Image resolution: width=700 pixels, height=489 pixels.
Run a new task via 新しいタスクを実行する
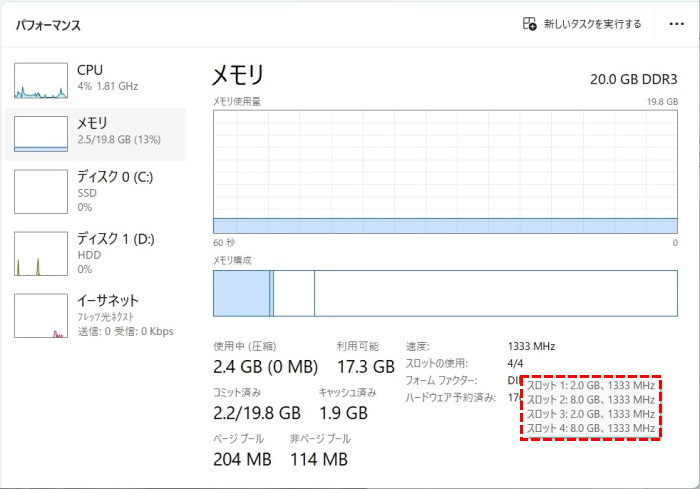pyautogui.click(x=582, y=24)
